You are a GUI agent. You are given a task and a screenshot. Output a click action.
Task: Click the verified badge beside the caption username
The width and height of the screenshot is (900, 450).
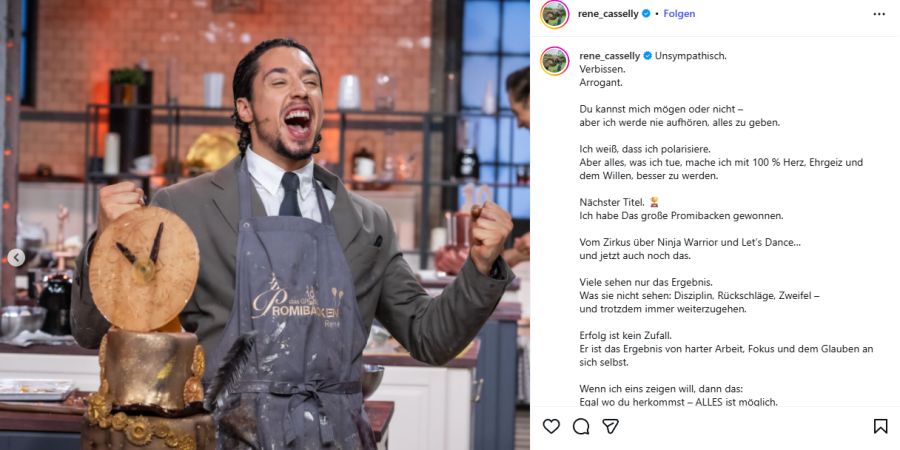pyautogui.click(x=647, y=56)
